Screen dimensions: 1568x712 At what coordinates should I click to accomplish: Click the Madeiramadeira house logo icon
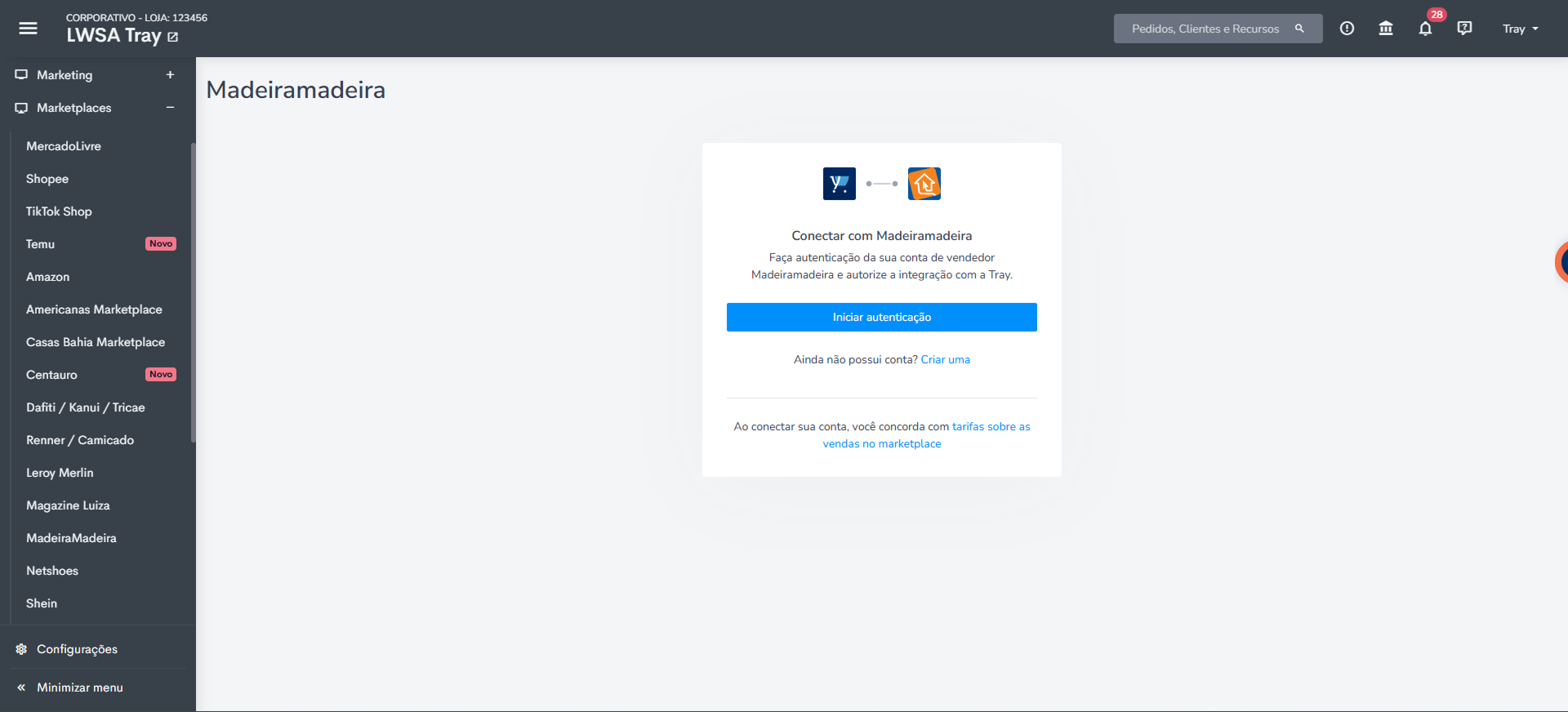click(x=924, y=184)
